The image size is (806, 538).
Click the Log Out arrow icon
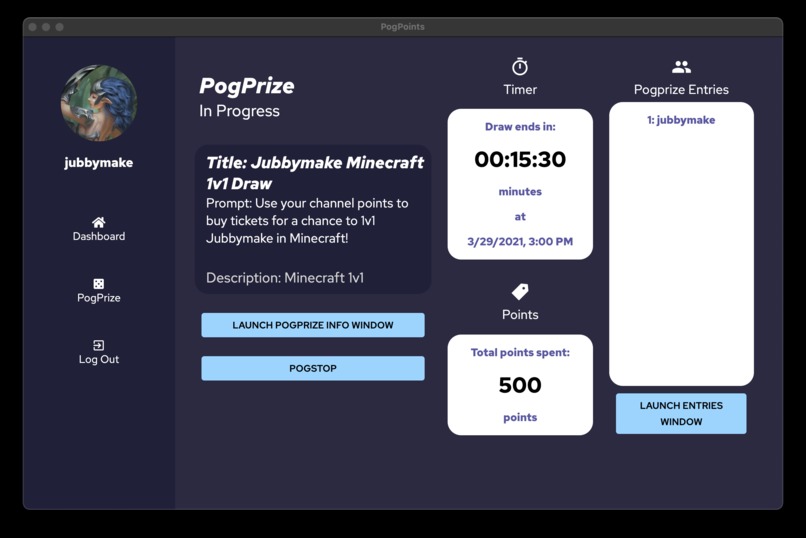pos(99,345)
